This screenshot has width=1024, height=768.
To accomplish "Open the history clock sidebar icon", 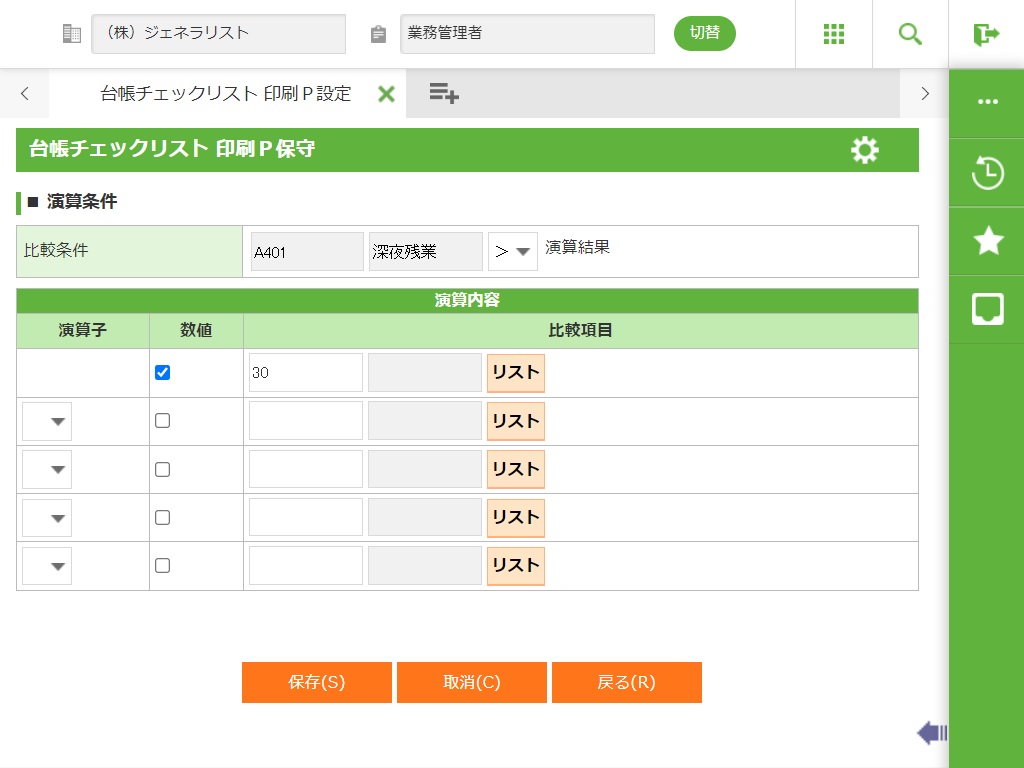I will pyautogui.click(x=987, y=173).
